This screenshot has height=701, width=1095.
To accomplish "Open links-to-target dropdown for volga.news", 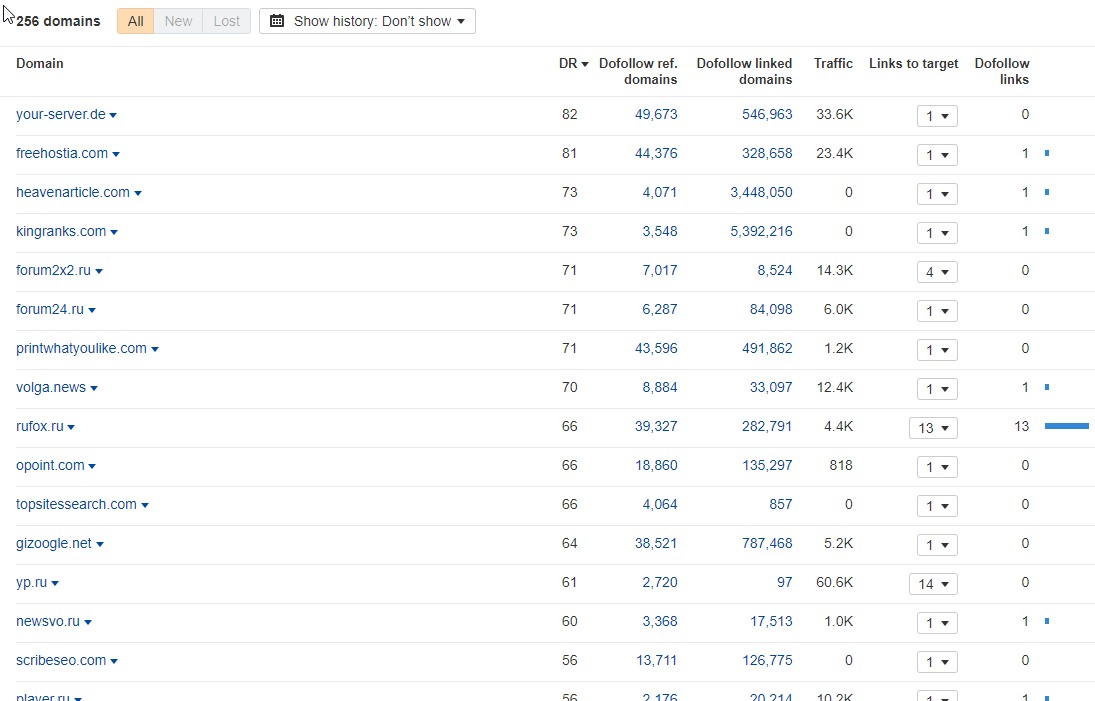I will coord(936,389).
